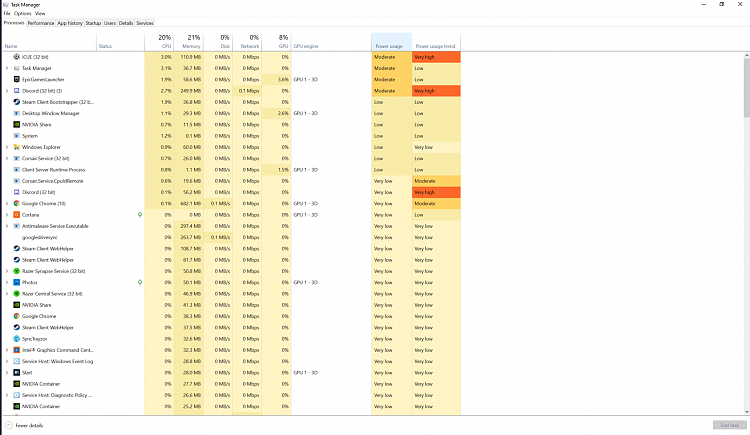Switch to the Services tab

[144, 23]
